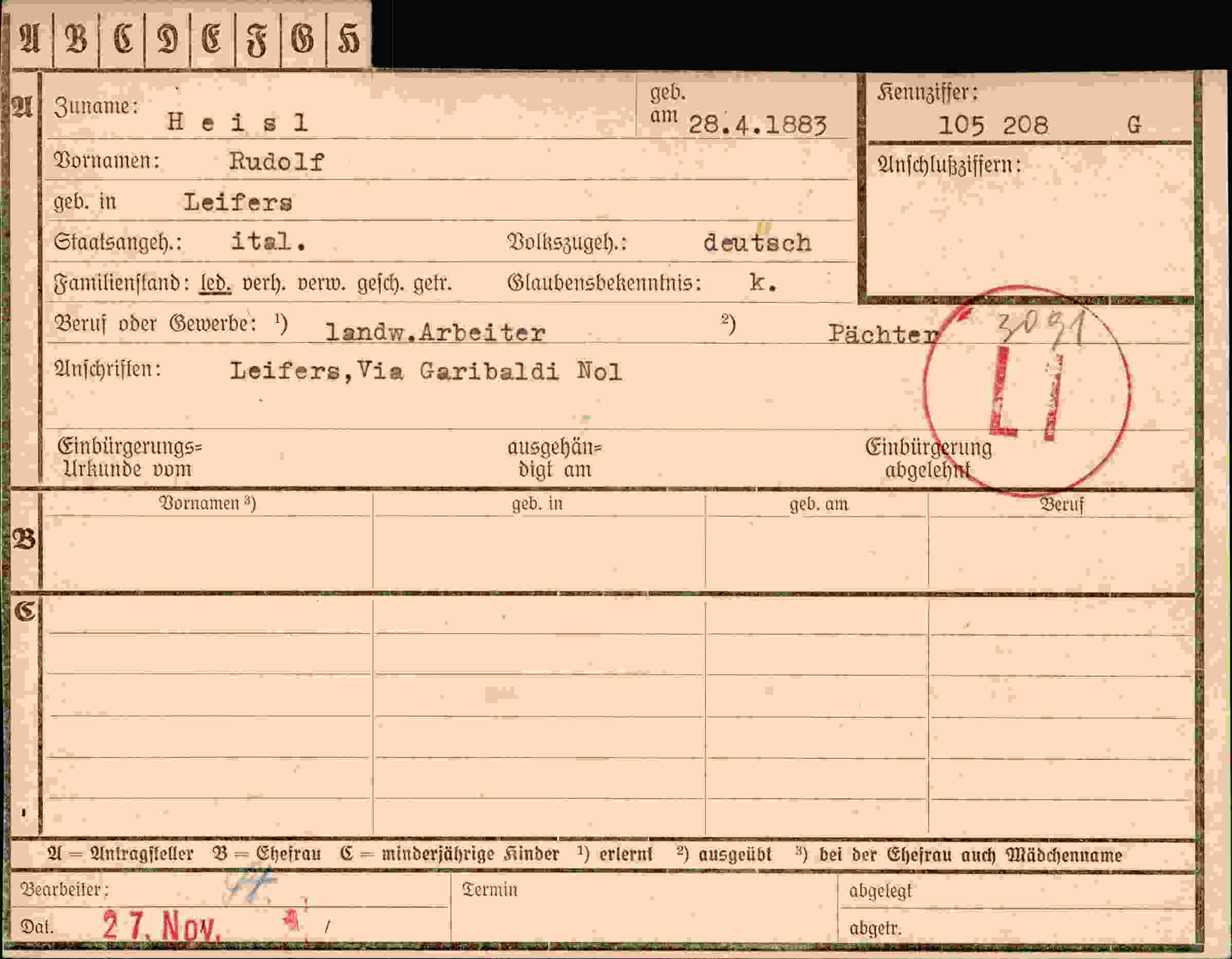The height and width of the screenshot is (959, 1232).
Task: Click the red circular 'LI' stamp
Action: (1026, 391)
